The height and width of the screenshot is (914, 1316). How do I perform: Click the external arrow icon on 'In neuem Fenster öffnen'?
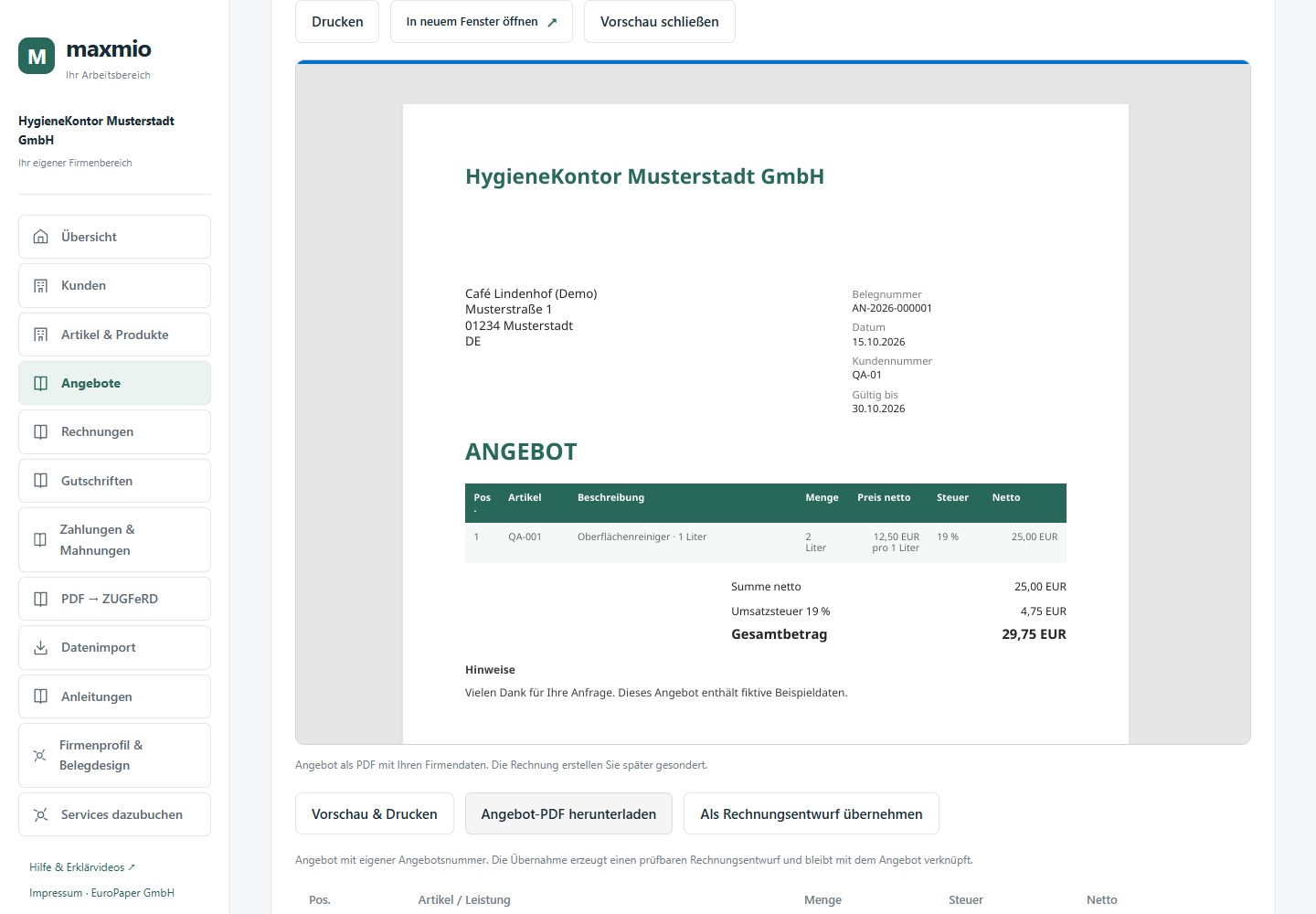click(x=552, y=22)
